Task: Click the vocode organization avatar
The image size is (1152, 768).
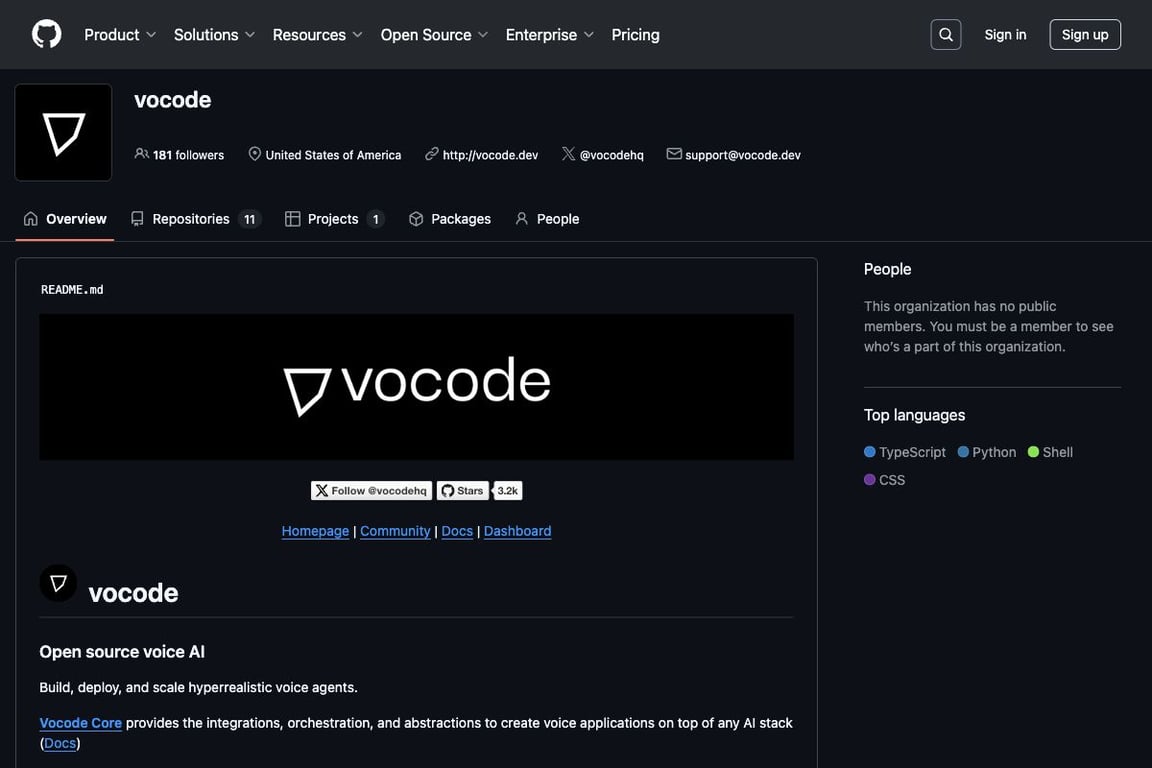Action: coord(63,132)
